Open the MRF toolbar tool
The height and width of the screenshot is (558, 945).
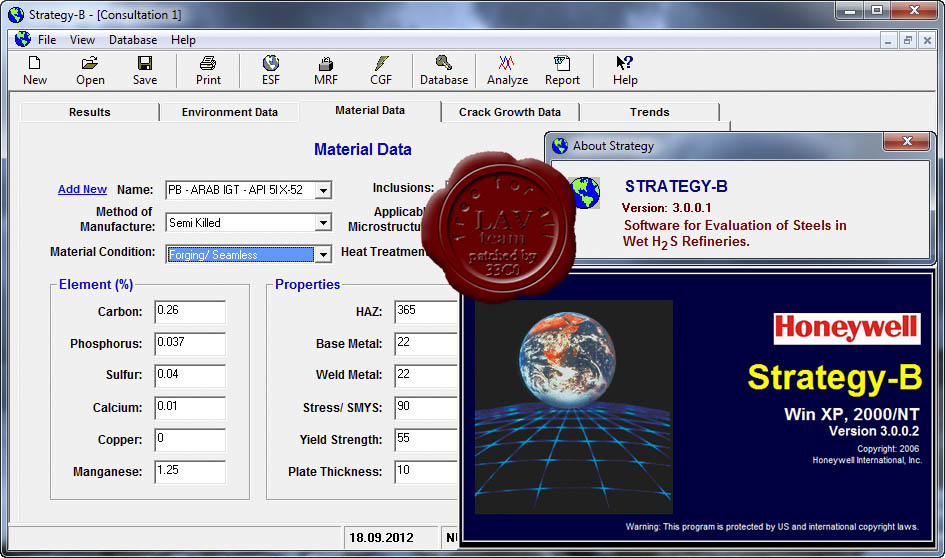326,70
